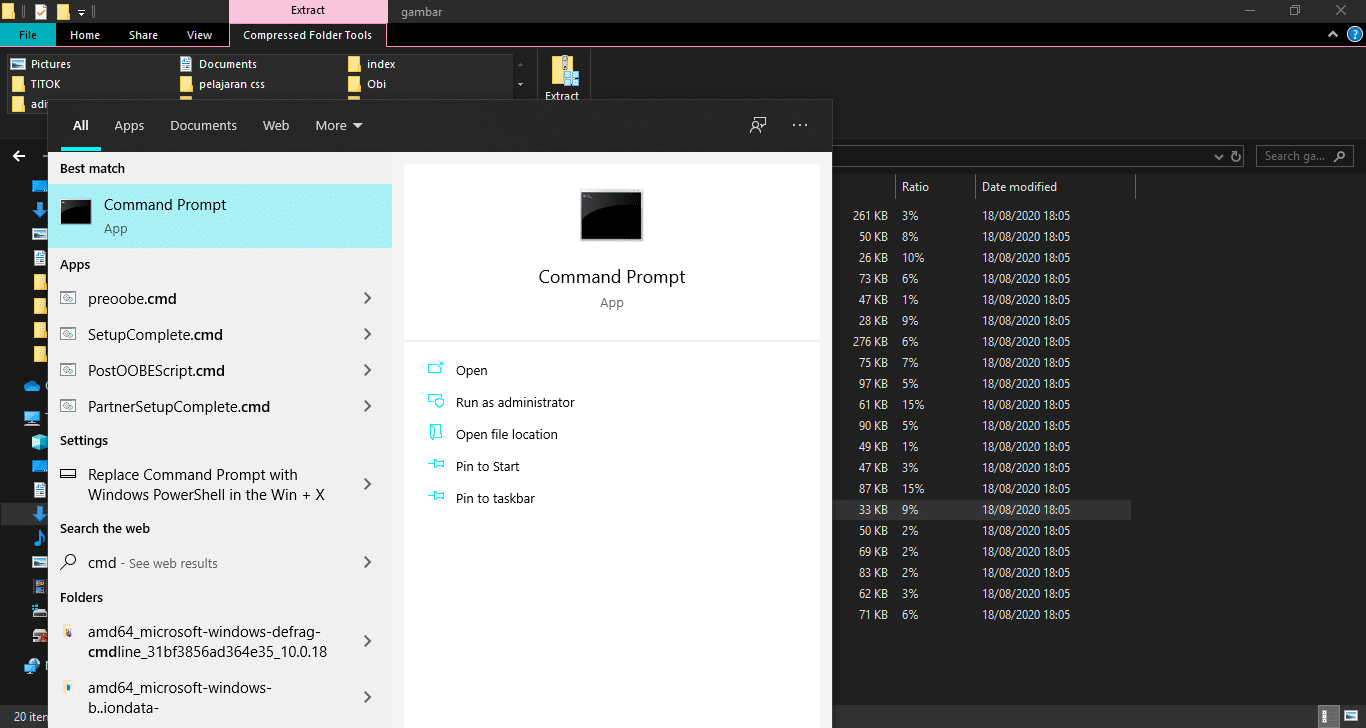Screen dimensions: 1366x728
Task: Click the Open file location icon
Action: (436, 433)
